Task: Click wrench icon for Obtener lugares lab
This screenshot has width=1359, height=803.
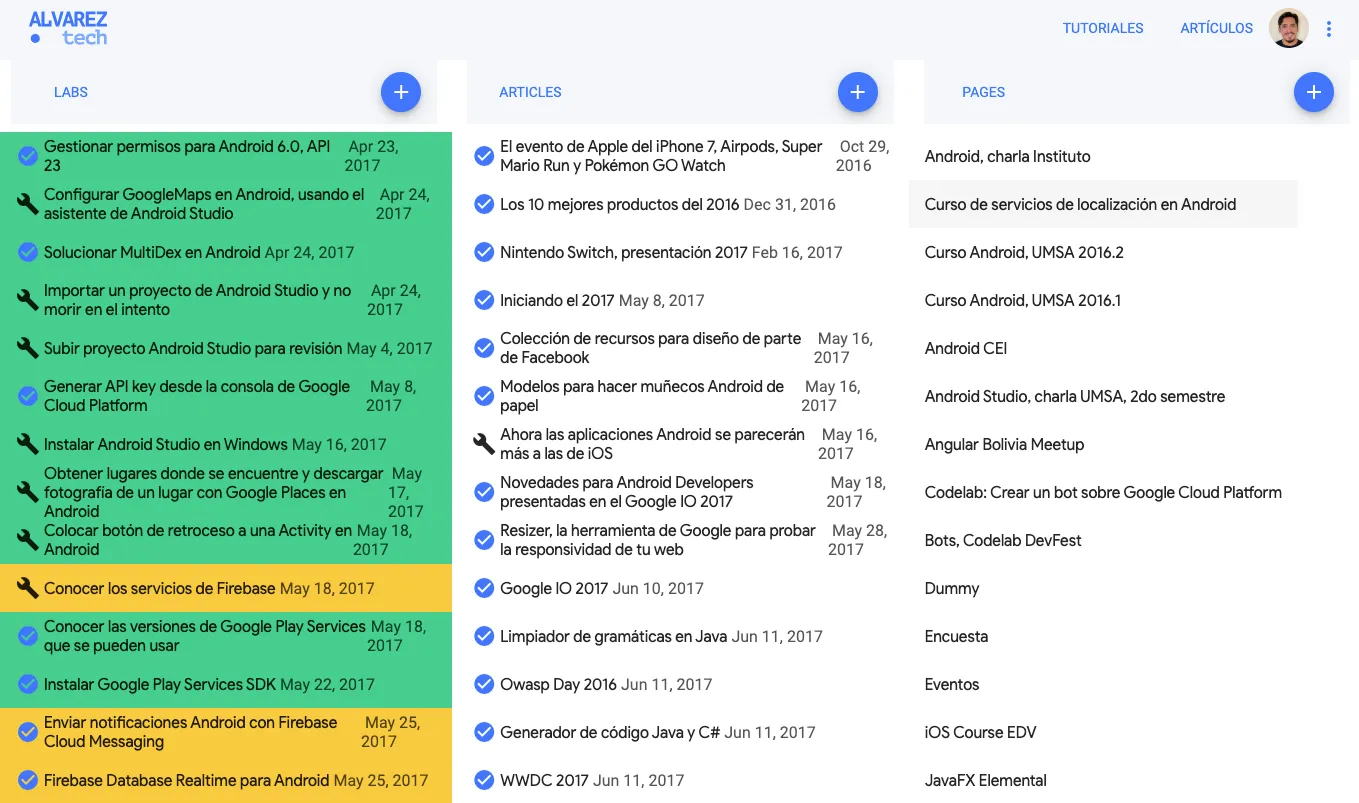Action: (28, 492)
